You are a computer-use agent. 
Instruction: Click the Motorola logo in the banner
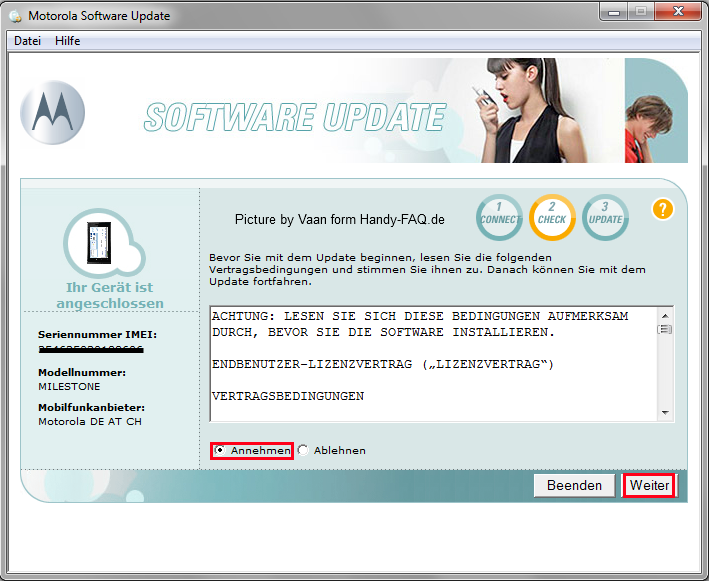(53, 111)
